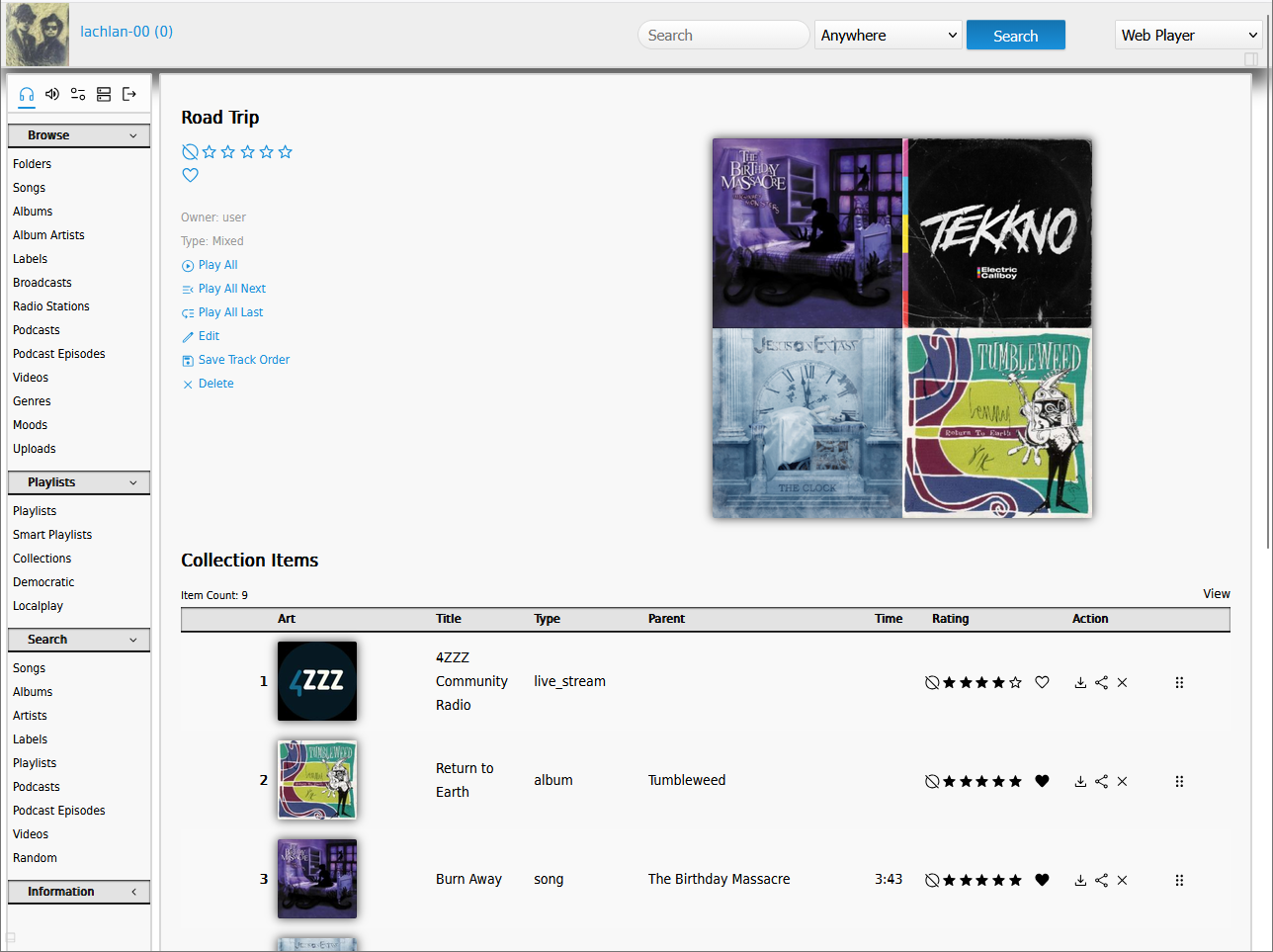Collapse the Playlists sidebar section
1273x952 pixels.
[x=79, y=482]
